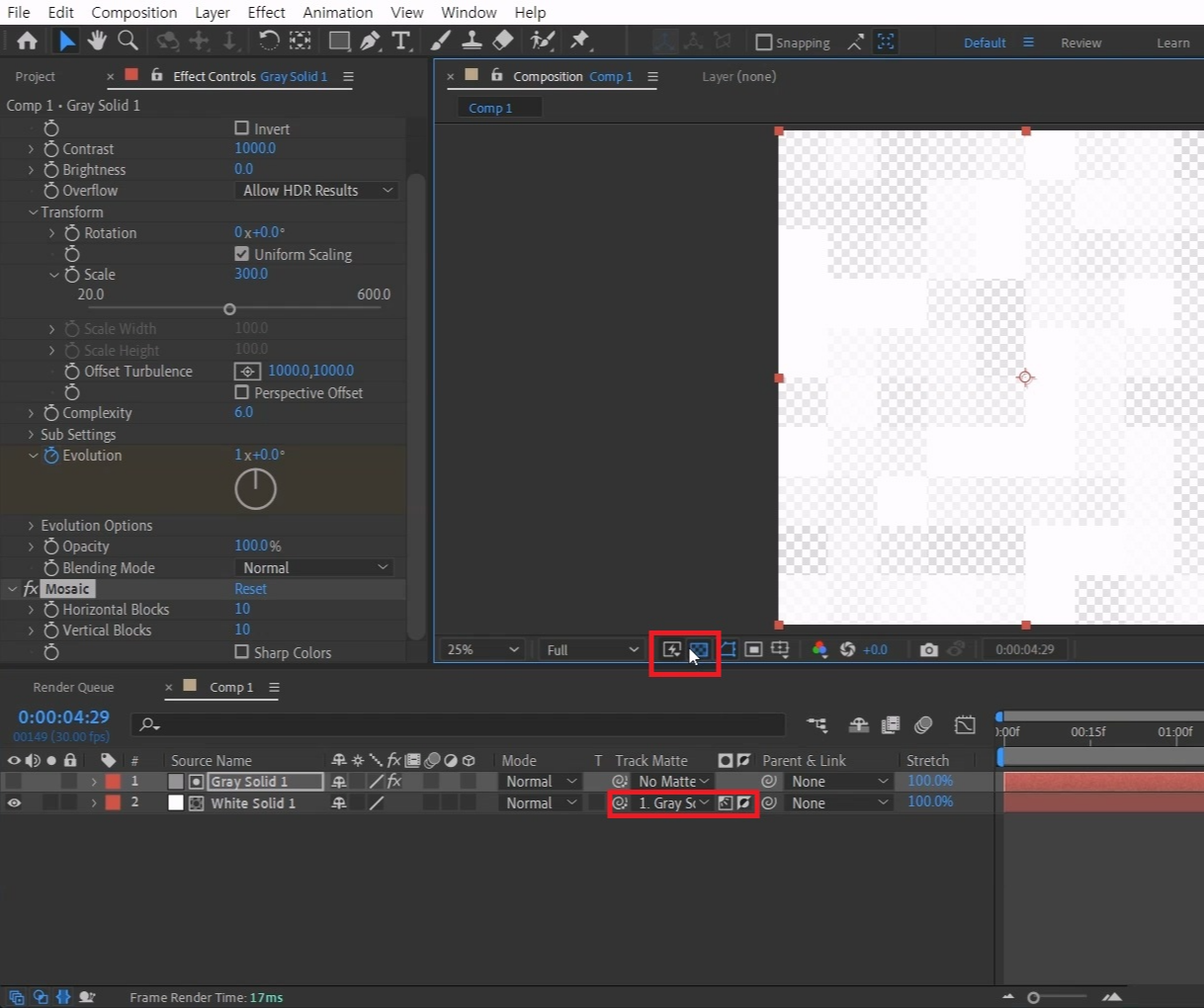Open the Overflow dropdown Allow HDR Results

pos(316,191)
